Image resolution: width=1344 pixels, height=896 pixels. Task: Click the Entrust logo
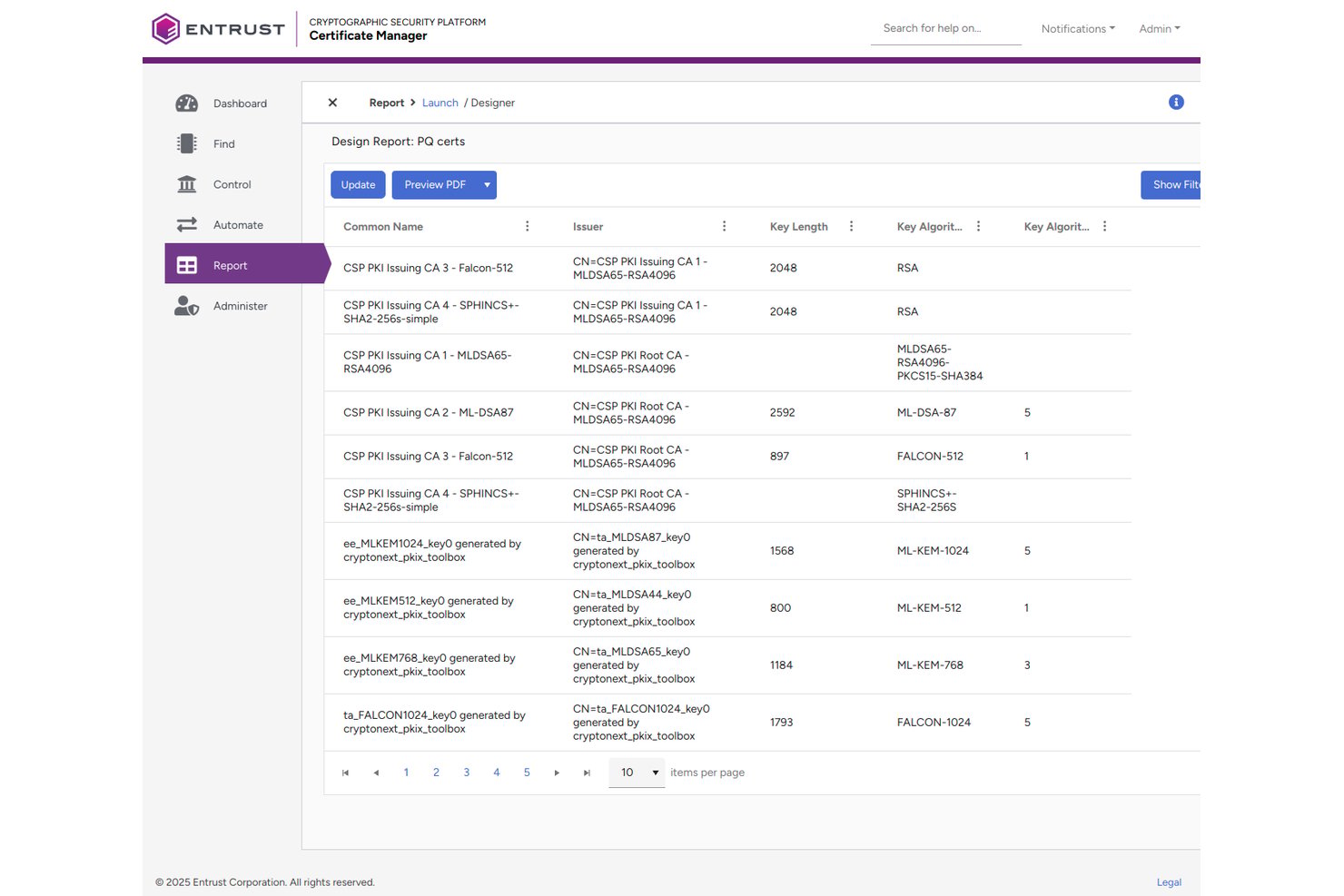point(218,29)
